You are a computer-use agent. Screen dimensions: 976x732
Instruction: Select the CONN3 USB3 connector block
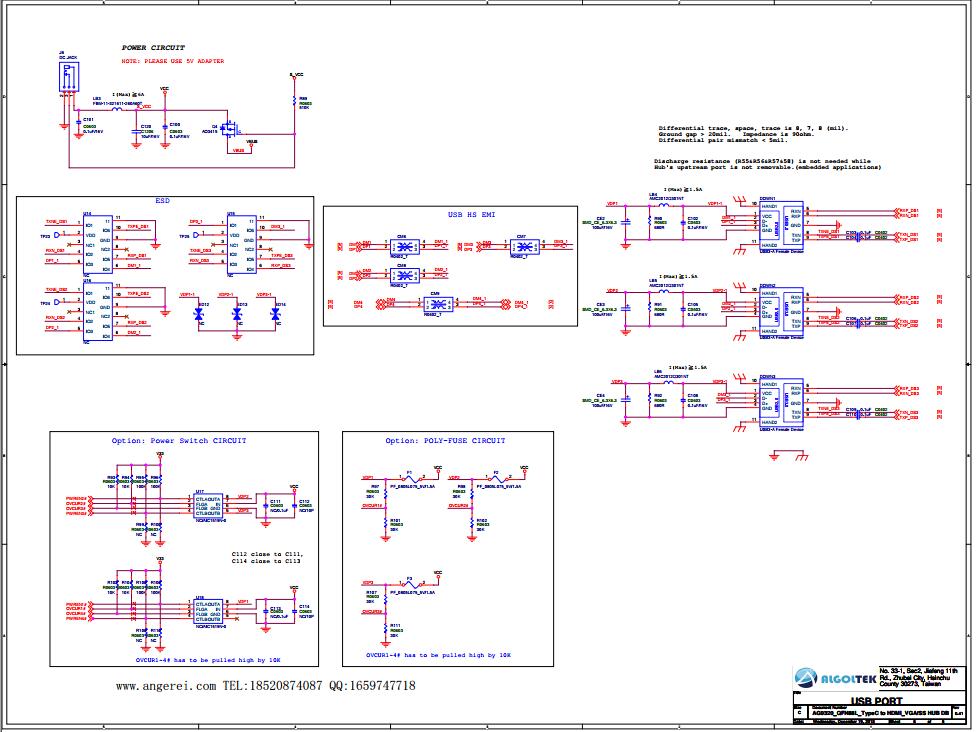[x=781, y=405]
